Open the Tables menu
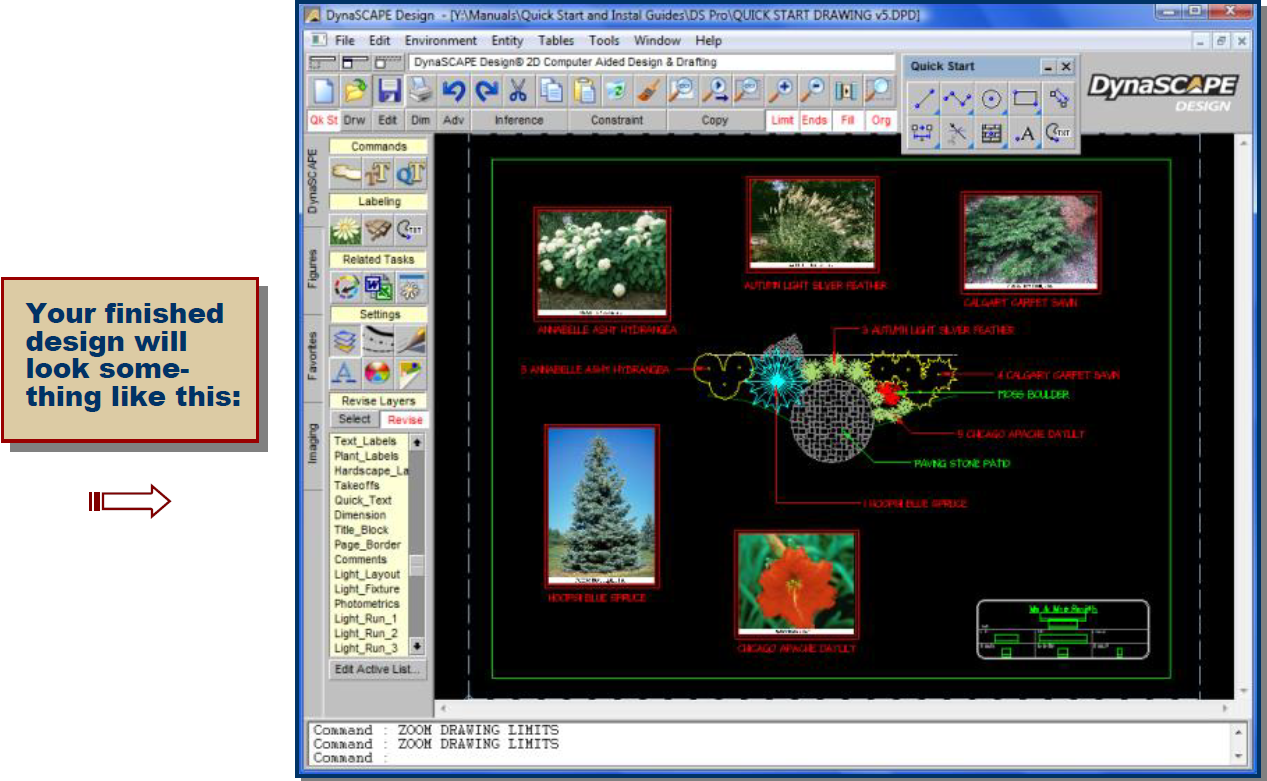Screen dimensions: 1267x781 pyautogui.click(x=556, y=41)
